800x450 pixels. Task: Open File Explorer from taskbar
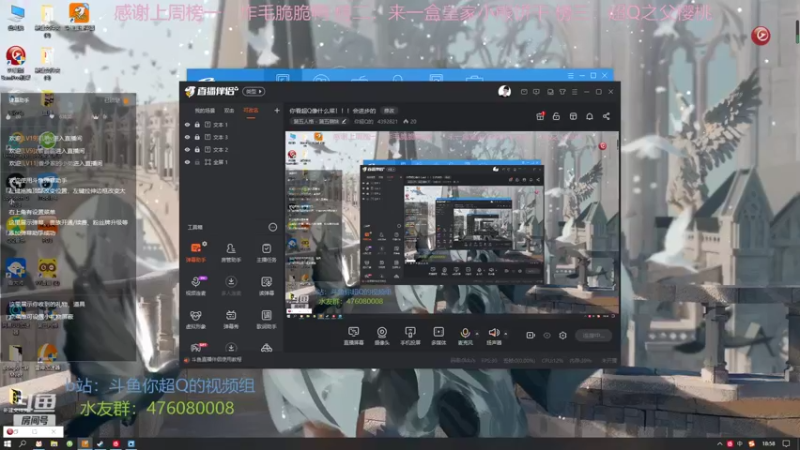click(54, 444)
